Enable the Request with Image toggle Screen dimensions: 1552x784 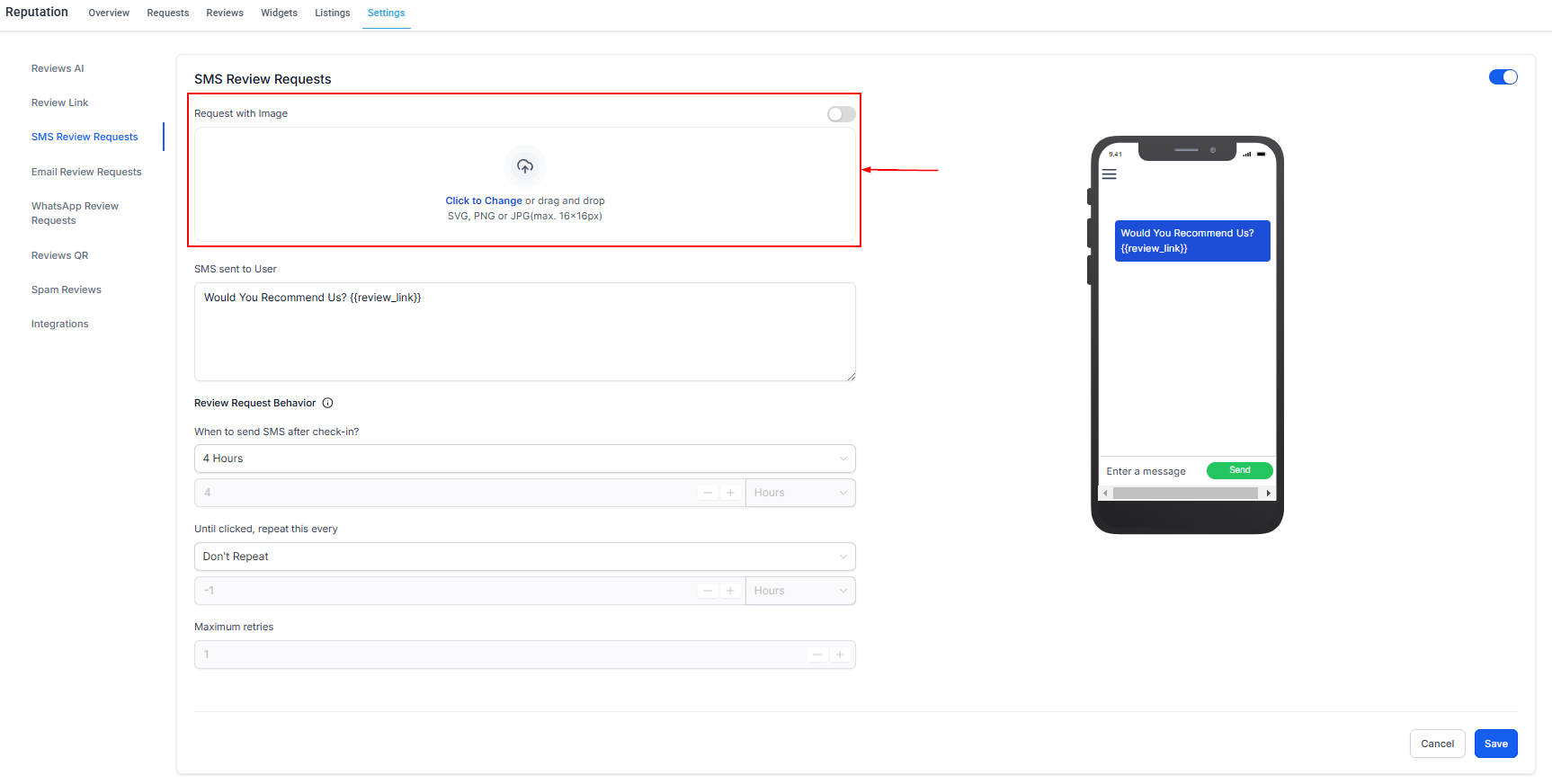tap(841, 114)
